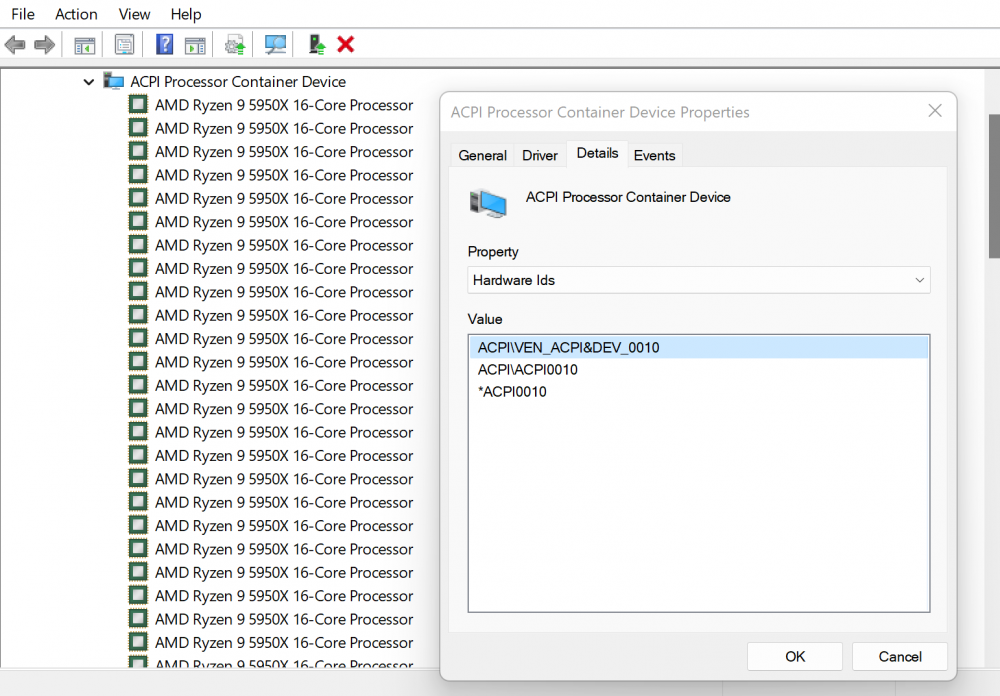Viewport: 1000px width, 696px height.
Task: Switch to the General tab
Action: [482, 156]
